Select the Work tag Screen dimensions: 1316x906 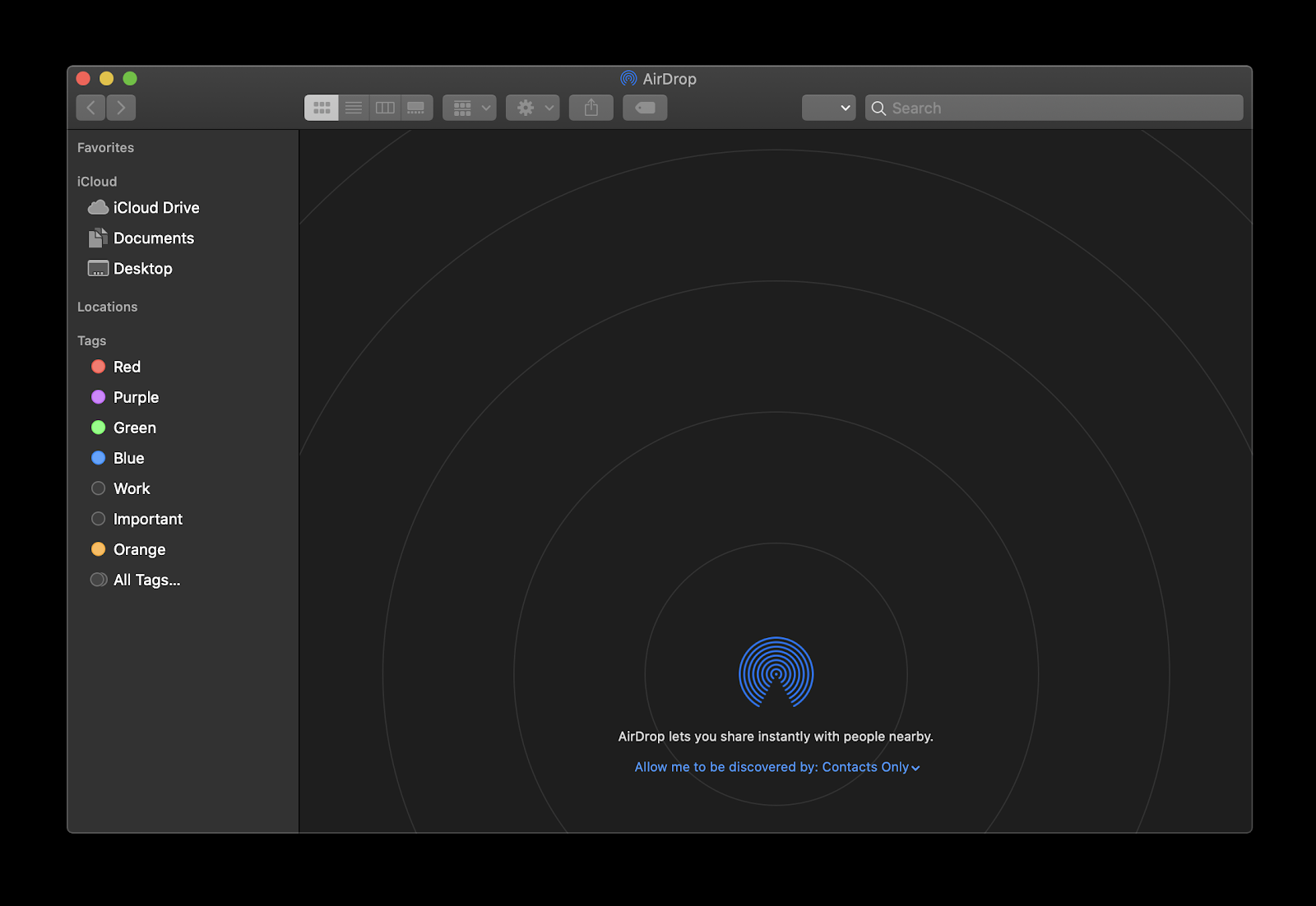coord(183,488)
